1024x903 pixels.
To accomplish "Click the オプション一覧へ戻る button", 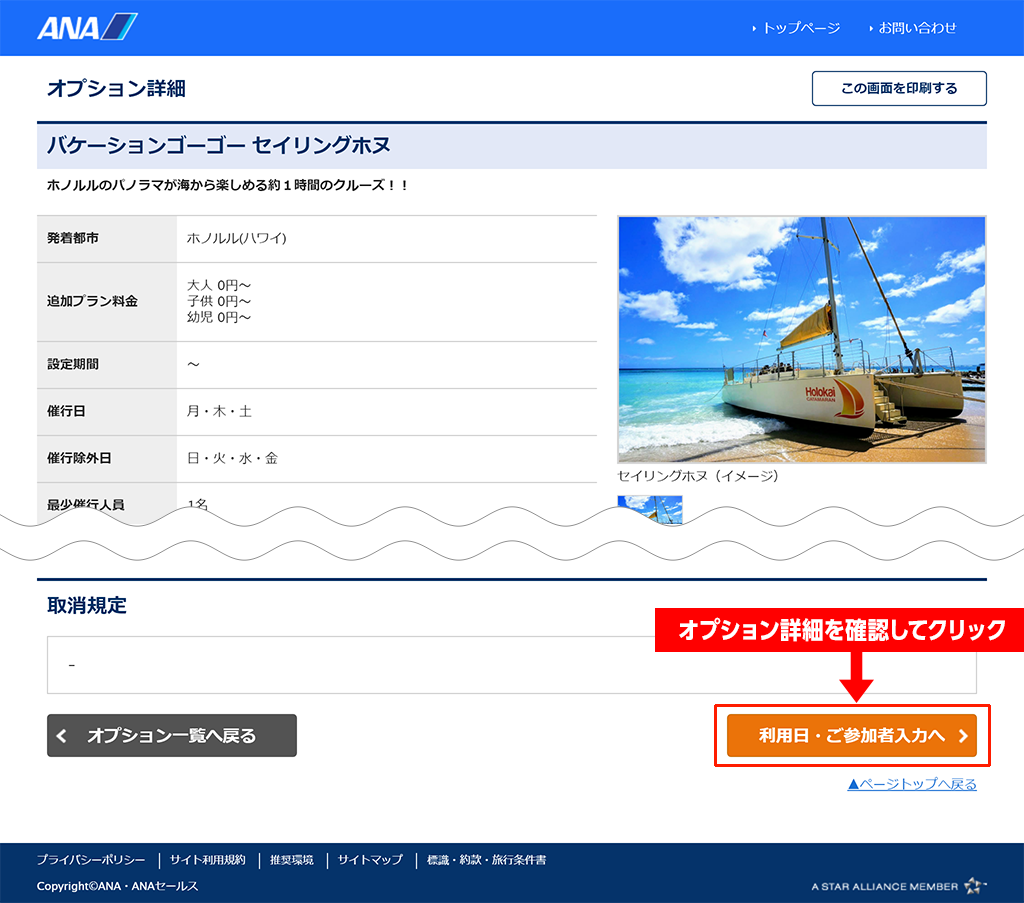I will [x=172, y=736].
